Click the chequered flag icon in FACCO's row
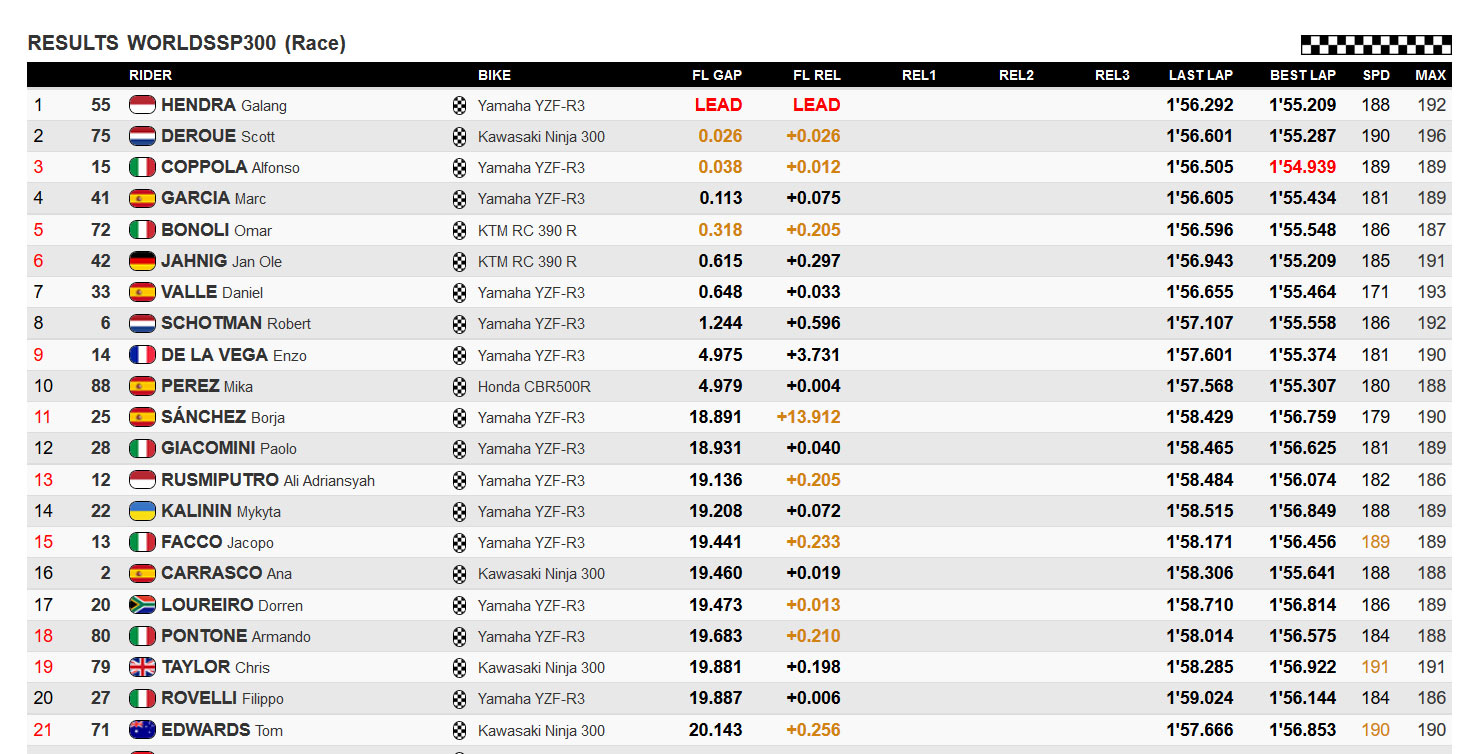 (459, 542)
